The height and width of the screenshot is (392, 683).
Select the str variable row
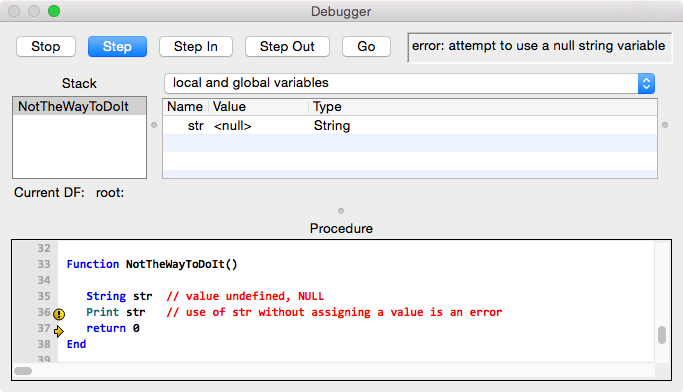(410, 125)
